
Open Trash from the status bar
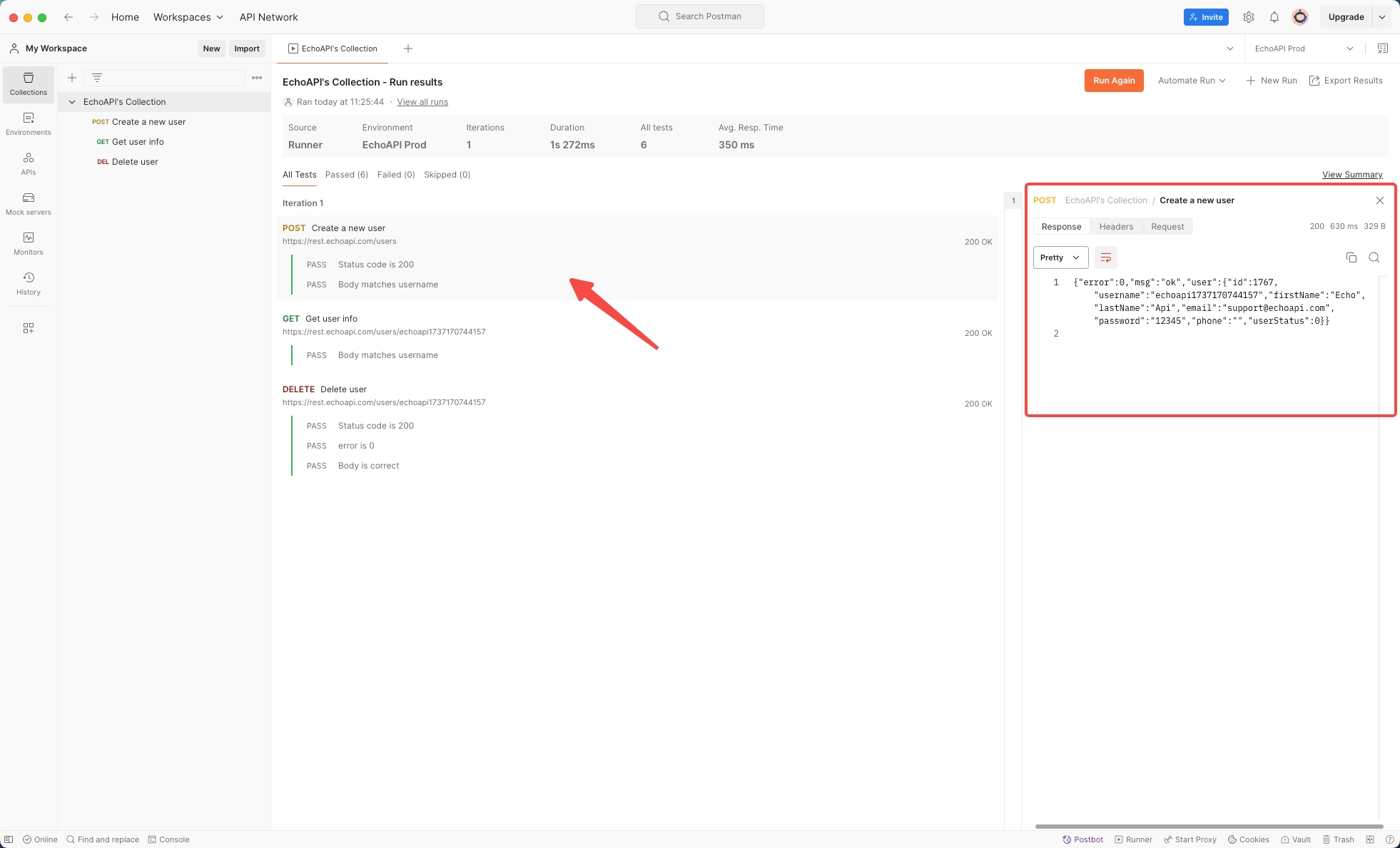tap(1339, 839)
